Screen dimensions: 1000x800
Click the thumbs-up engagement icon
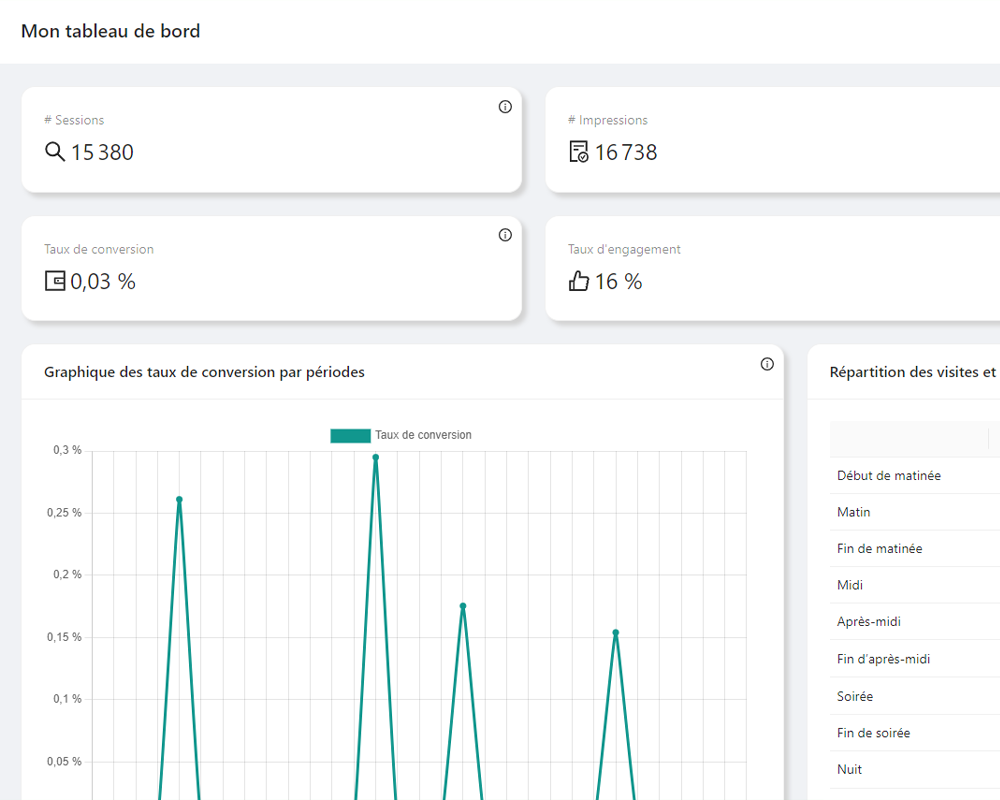click(579, 281)
